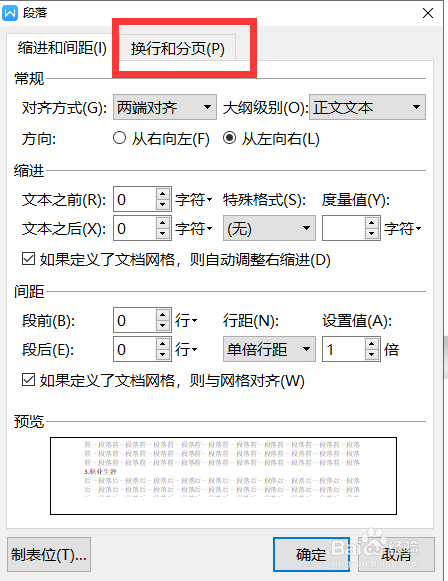Click the 度量值(Y) input field
448x581 pixels.
[344, 228]
